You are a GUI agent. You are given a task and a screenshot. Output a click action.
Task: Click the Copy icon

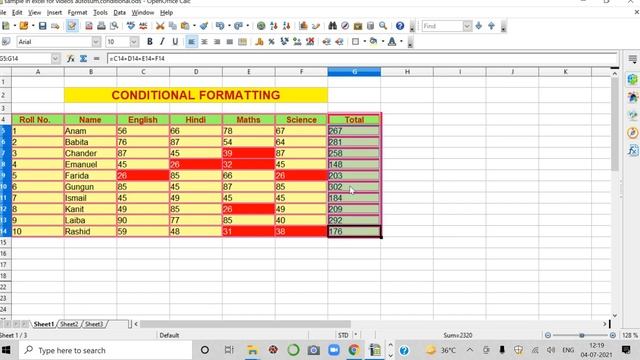[173, 26]
